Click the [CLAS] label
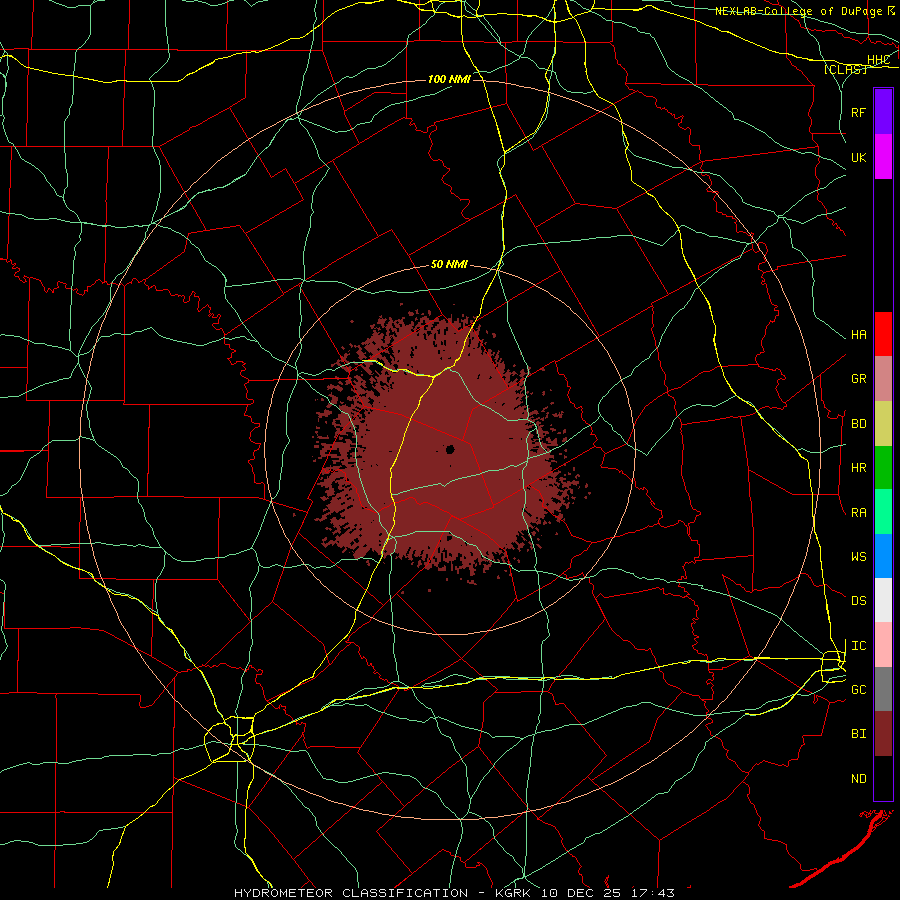 (845, 69)
